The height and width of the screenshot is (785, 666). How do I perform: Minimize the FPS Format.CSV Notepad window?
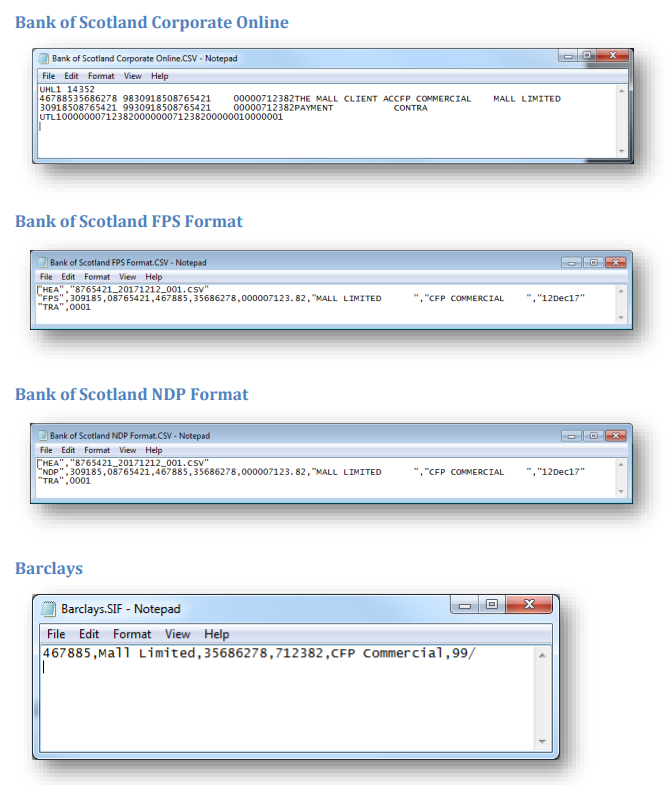tap(571, 263)
